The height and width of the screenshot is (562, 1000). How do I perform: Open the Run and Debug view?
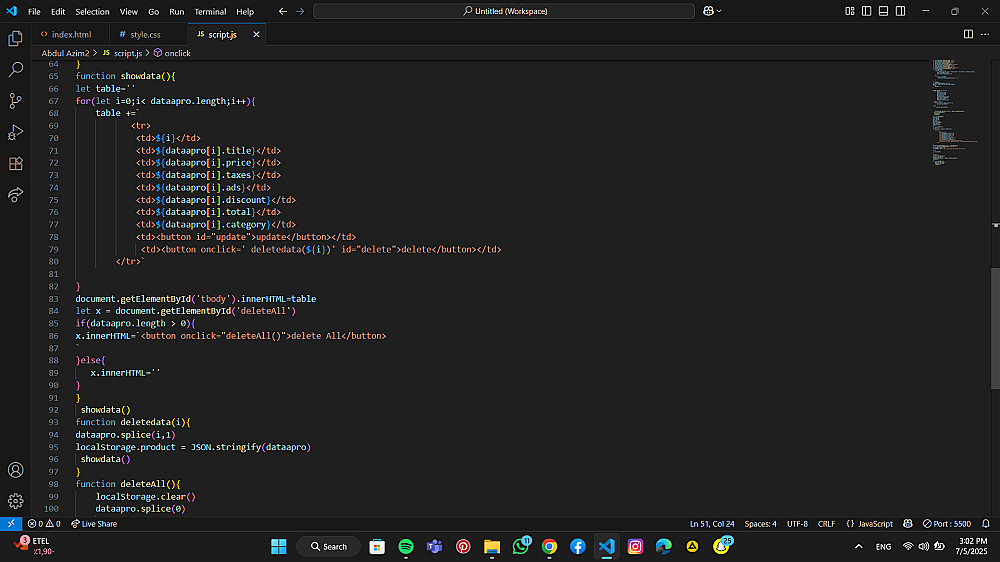16,132
